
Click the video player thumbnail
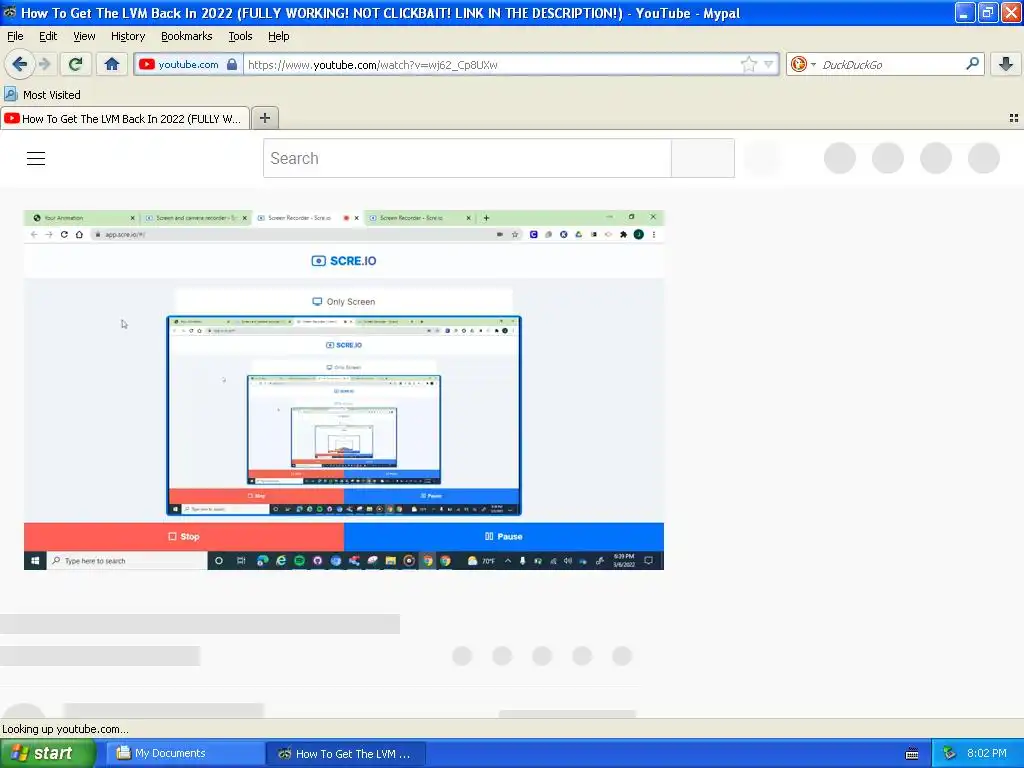coord(344,390)
